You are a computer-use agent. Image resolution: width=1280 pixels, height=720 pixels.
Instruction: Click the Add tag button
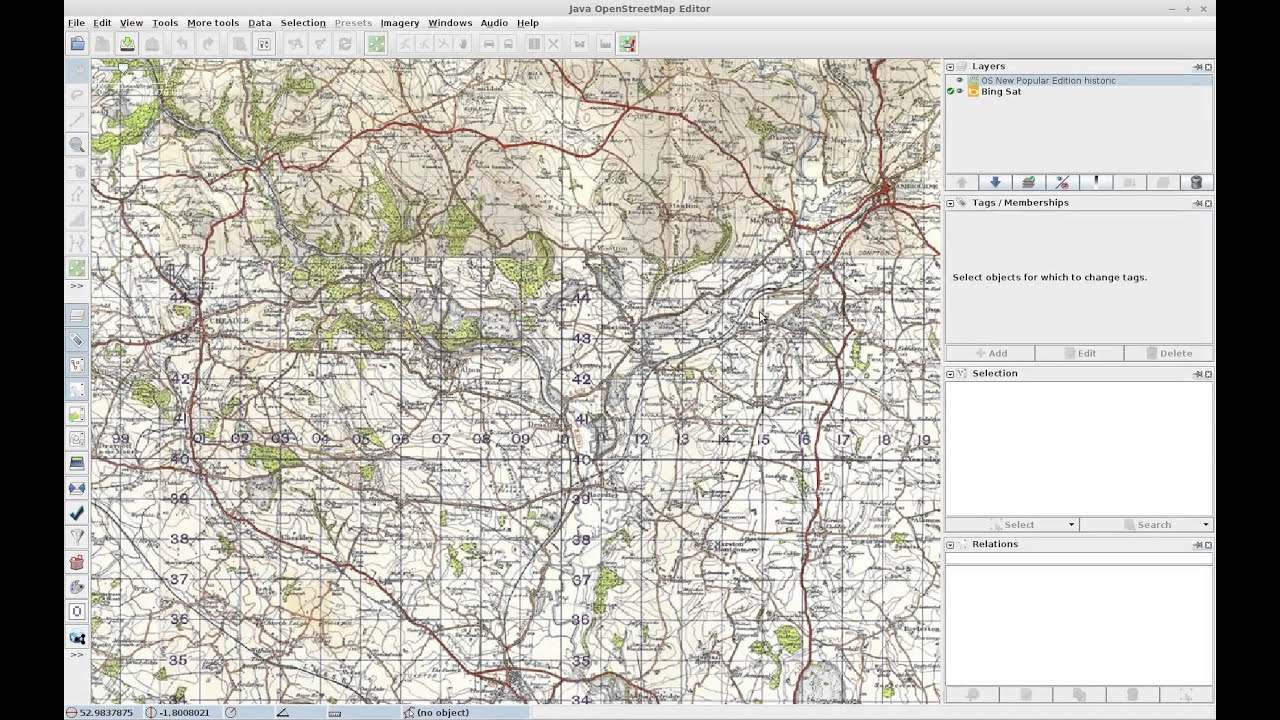click(x=990, y=354)
